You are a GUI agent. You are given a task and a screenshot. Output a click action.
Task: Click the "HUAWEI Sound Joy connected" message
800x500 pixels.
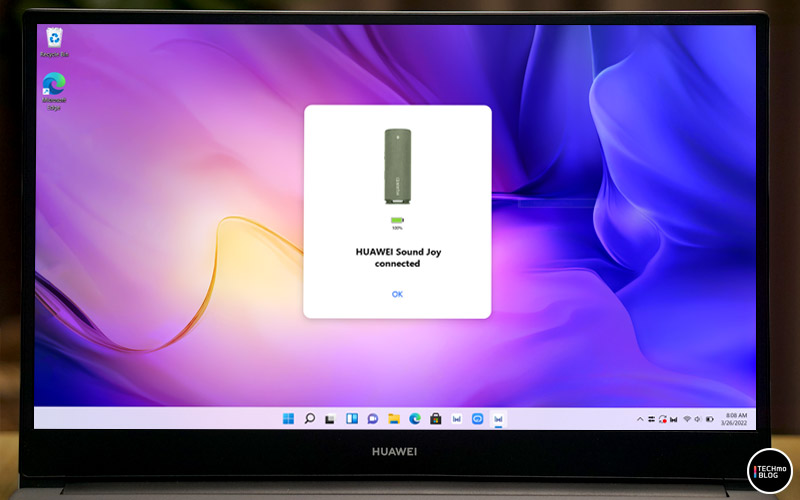(398, 258)
